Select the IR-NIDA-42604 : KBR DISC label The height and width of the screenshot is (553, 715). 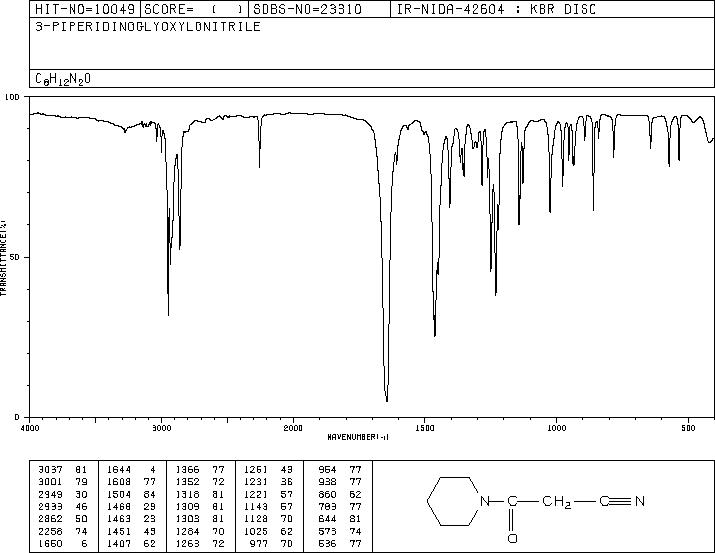click(x=496, y=9)
